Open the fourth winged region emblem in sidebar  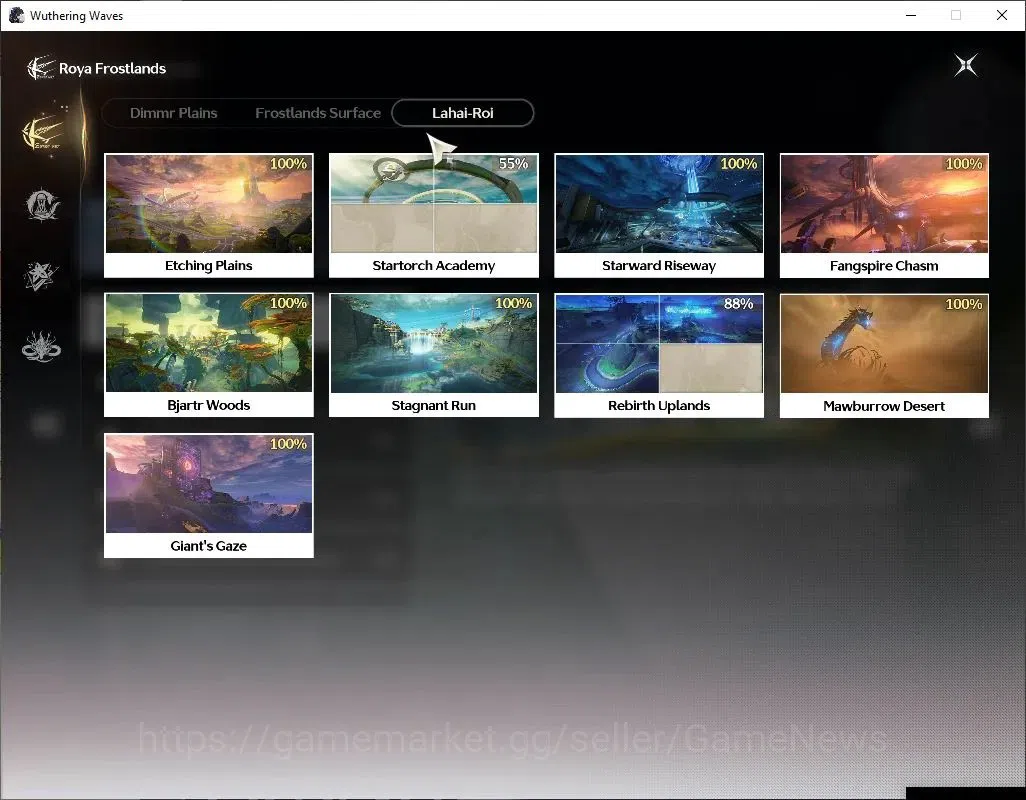pyautogui.click(x=41, y=347)
